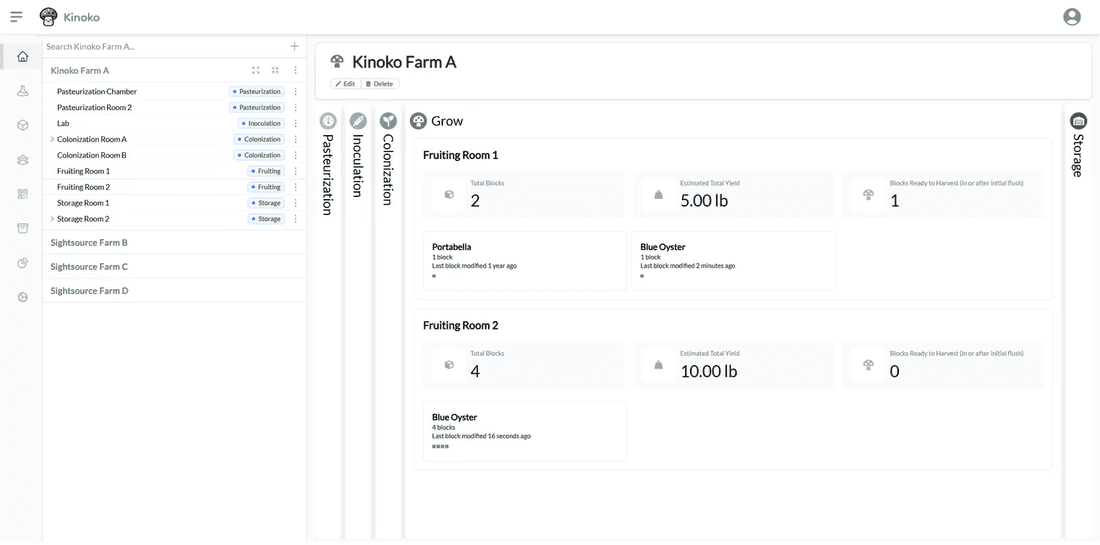Open the last circular sidebar icon
This screenshot has width=1100, height=545.
pos(22,297)
